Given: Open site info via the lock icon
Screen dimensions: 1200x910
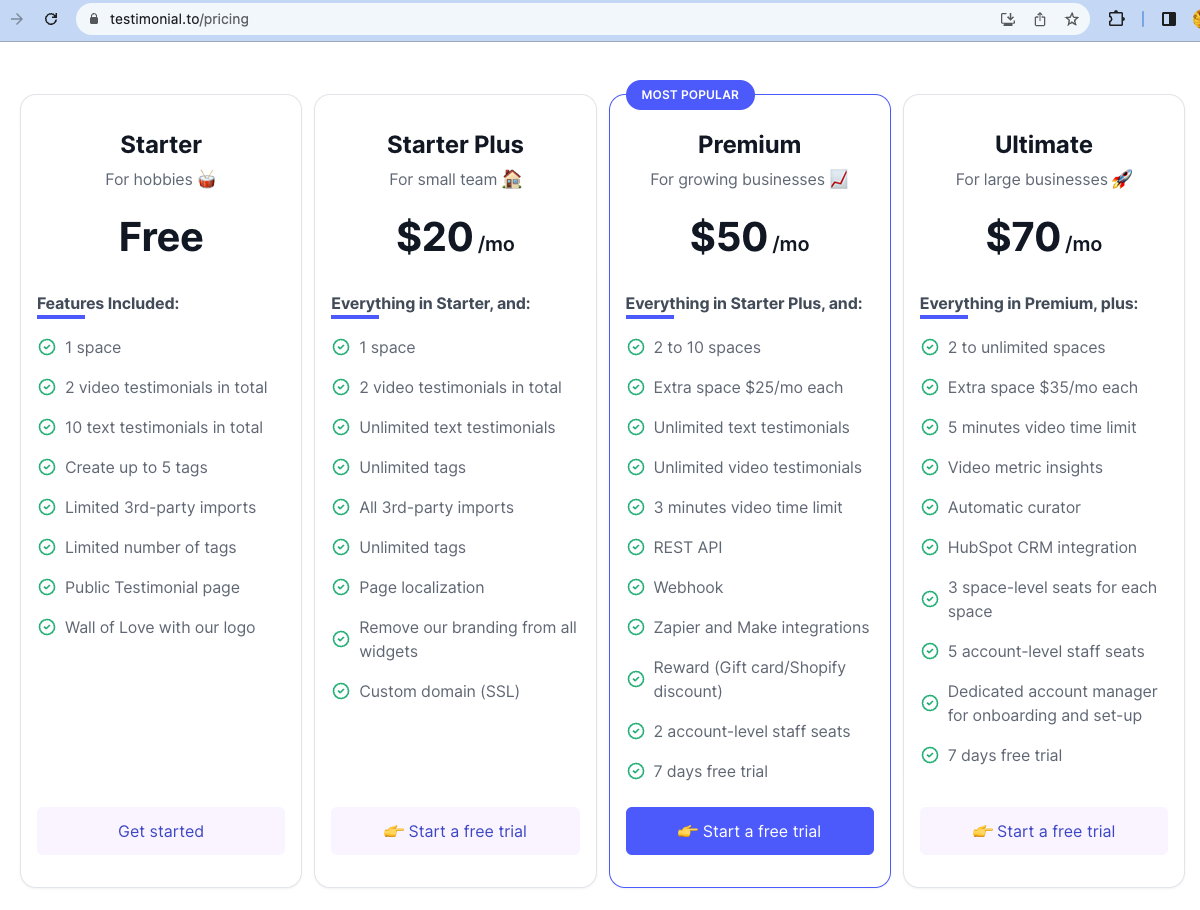Looking at the screenshot, I should [x=95, y=19].
